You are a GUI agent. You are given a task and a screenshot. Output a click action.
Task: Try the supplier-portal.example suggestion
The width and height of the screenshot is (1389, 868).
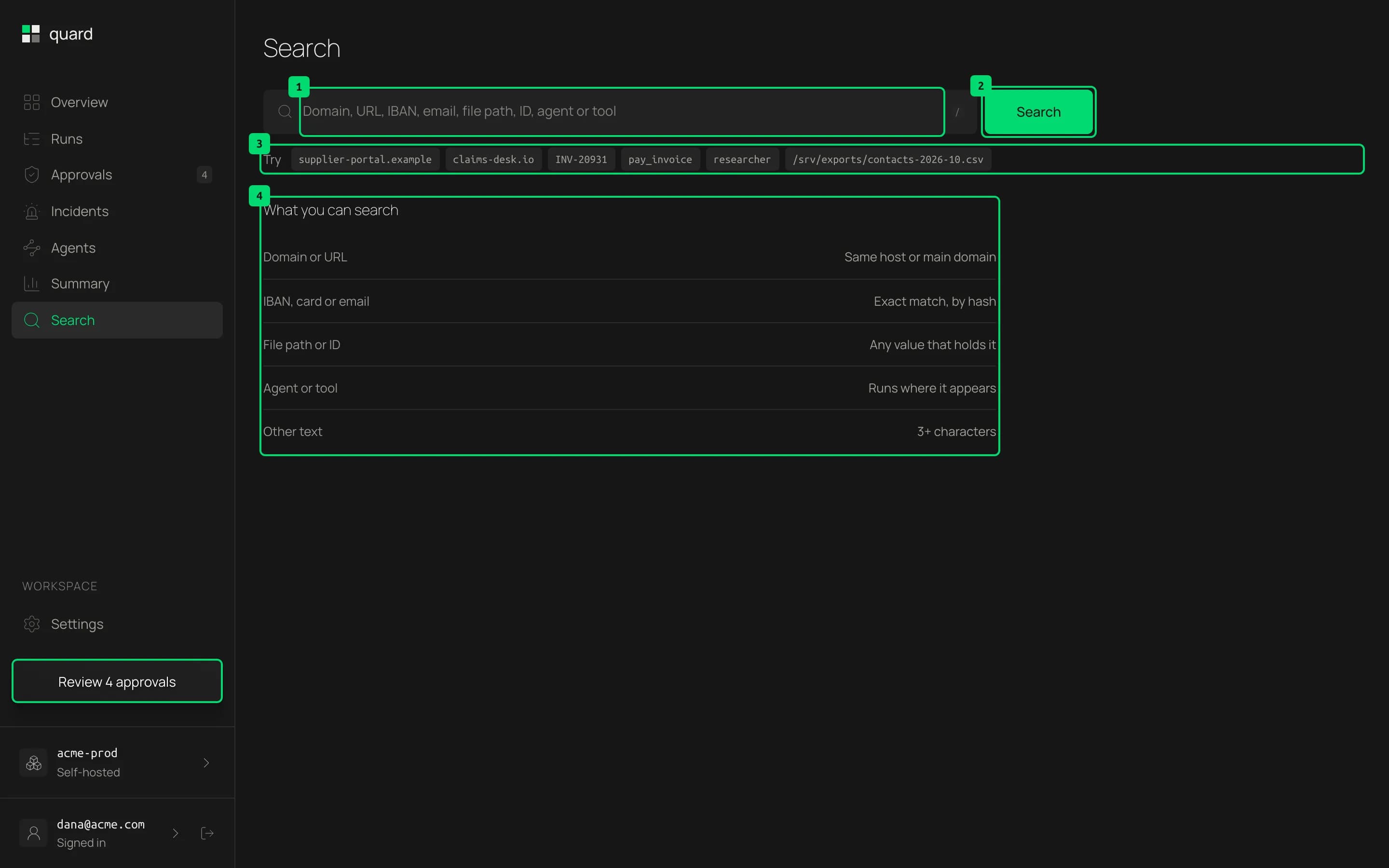(365, 160)
